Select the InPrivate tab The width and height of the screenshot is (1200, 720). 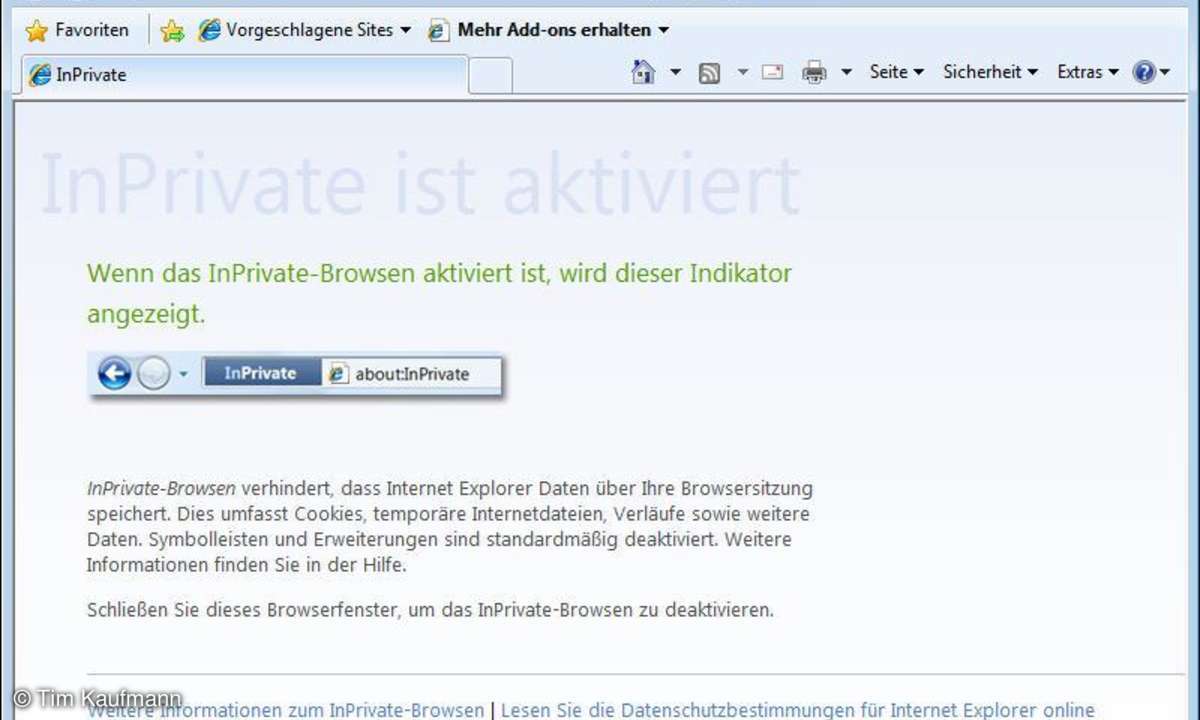pyautogui.click(x=243, y=75)
